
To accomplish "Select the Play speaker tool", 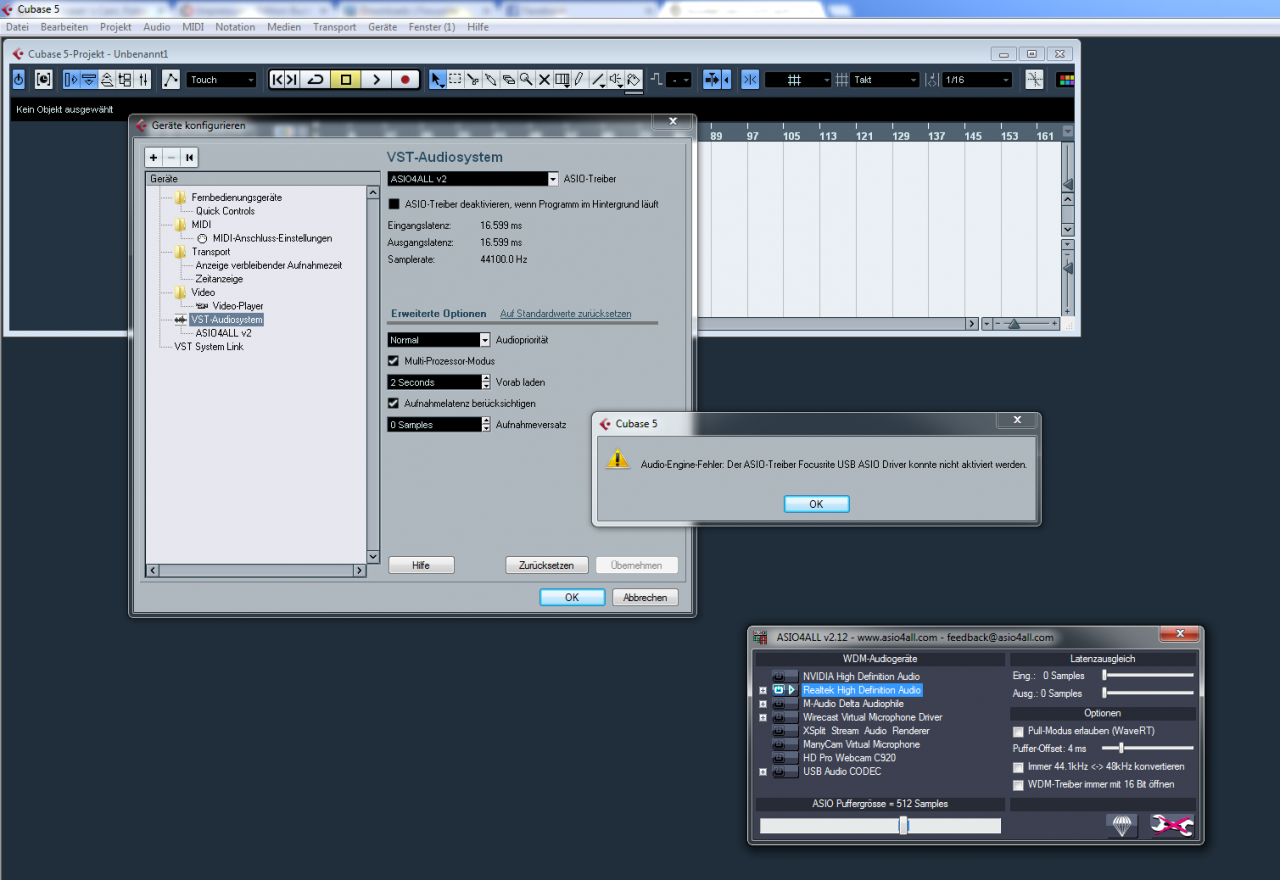I will pos(616,79).
